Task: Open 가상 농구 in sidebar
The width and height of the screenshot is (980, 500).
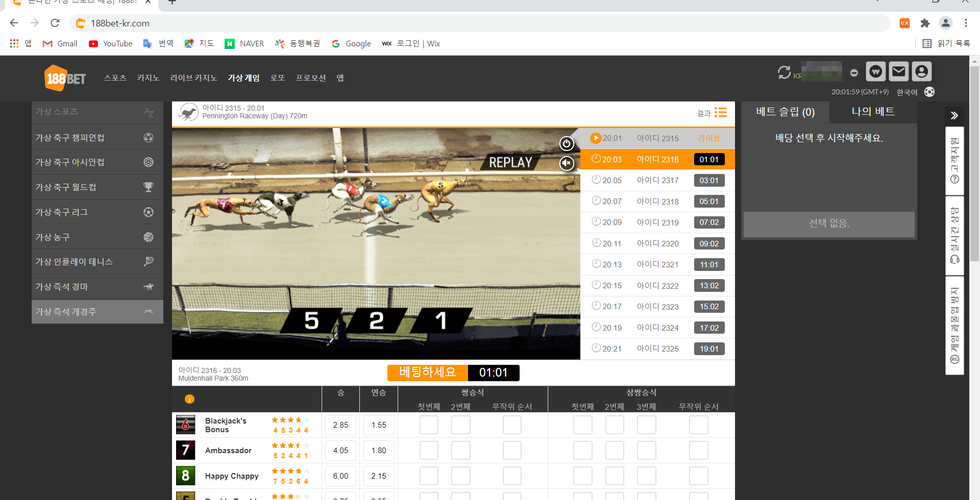Action: click(x=97, y=238)
